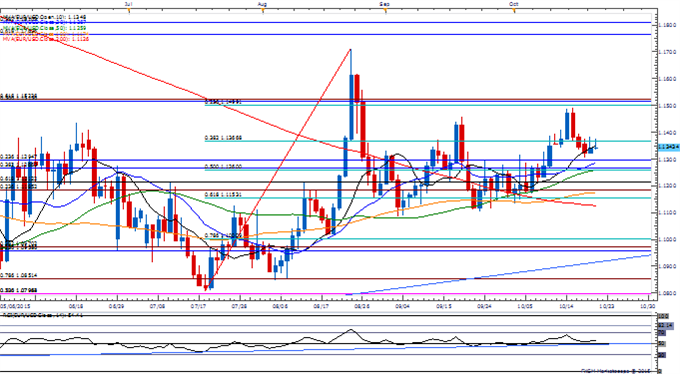Click the 08/06 date label

pos(280,306)
